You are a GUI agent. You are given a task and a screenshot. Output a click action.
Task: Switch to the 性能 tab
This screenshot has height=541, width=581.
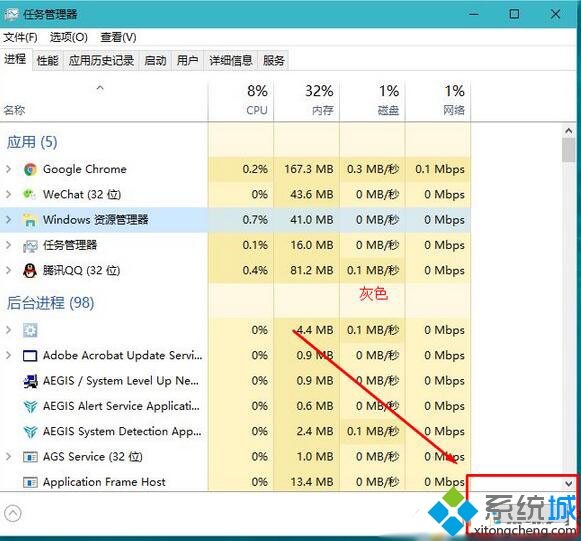coord(48,60)
